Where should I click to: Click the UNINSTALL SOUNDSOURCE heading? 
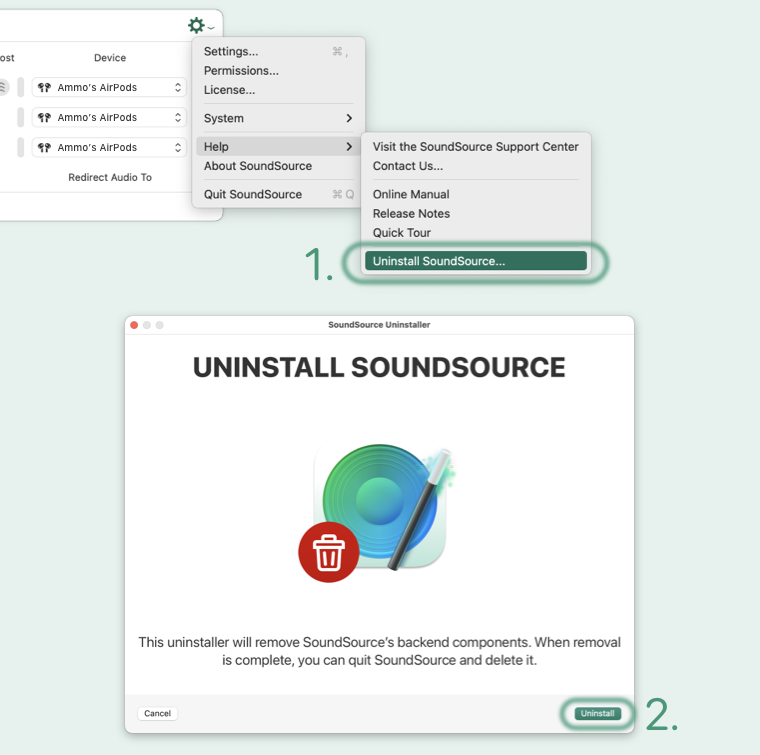(x=379, y=367)
